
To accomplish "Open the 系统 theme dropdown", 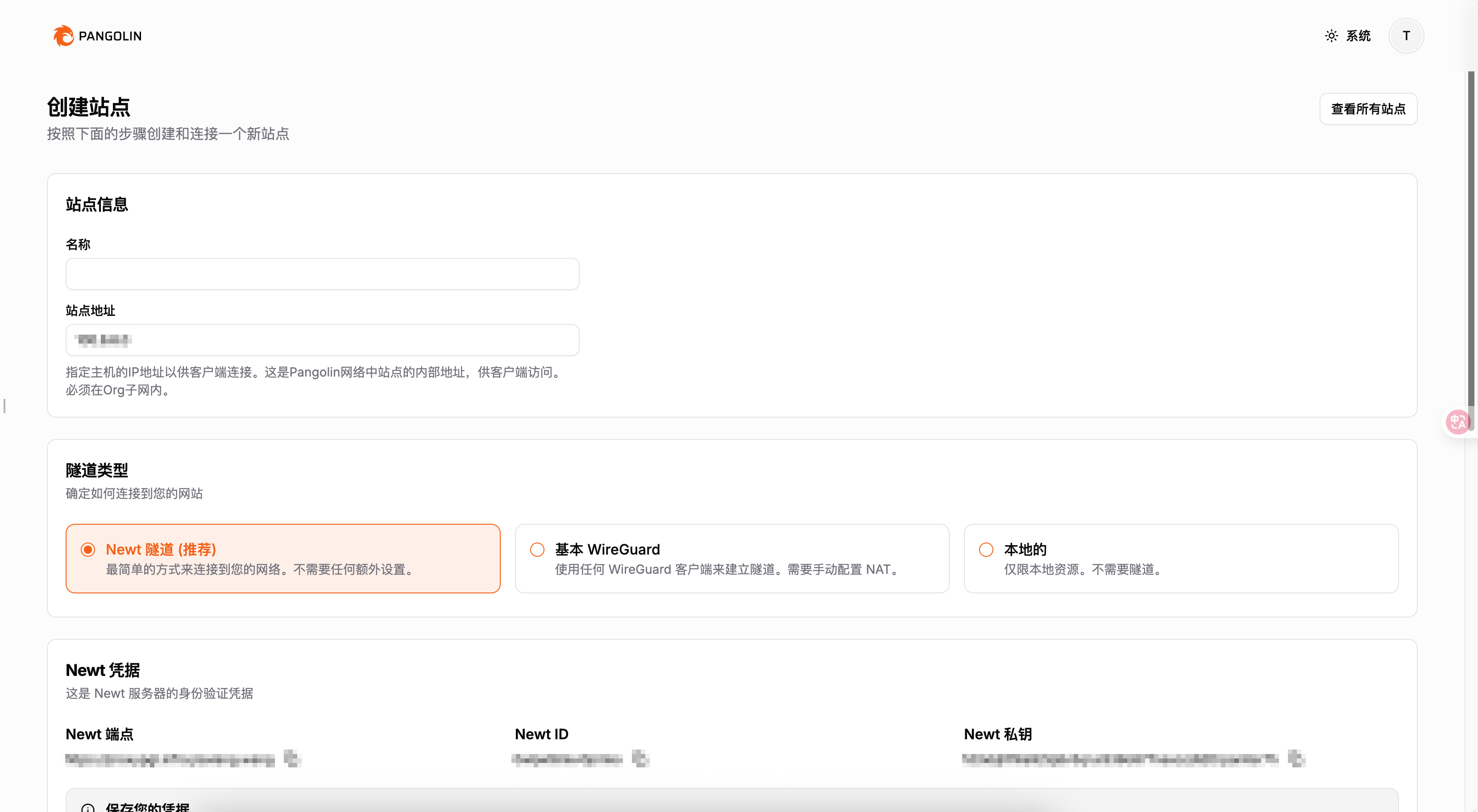I will point(1358,36).
